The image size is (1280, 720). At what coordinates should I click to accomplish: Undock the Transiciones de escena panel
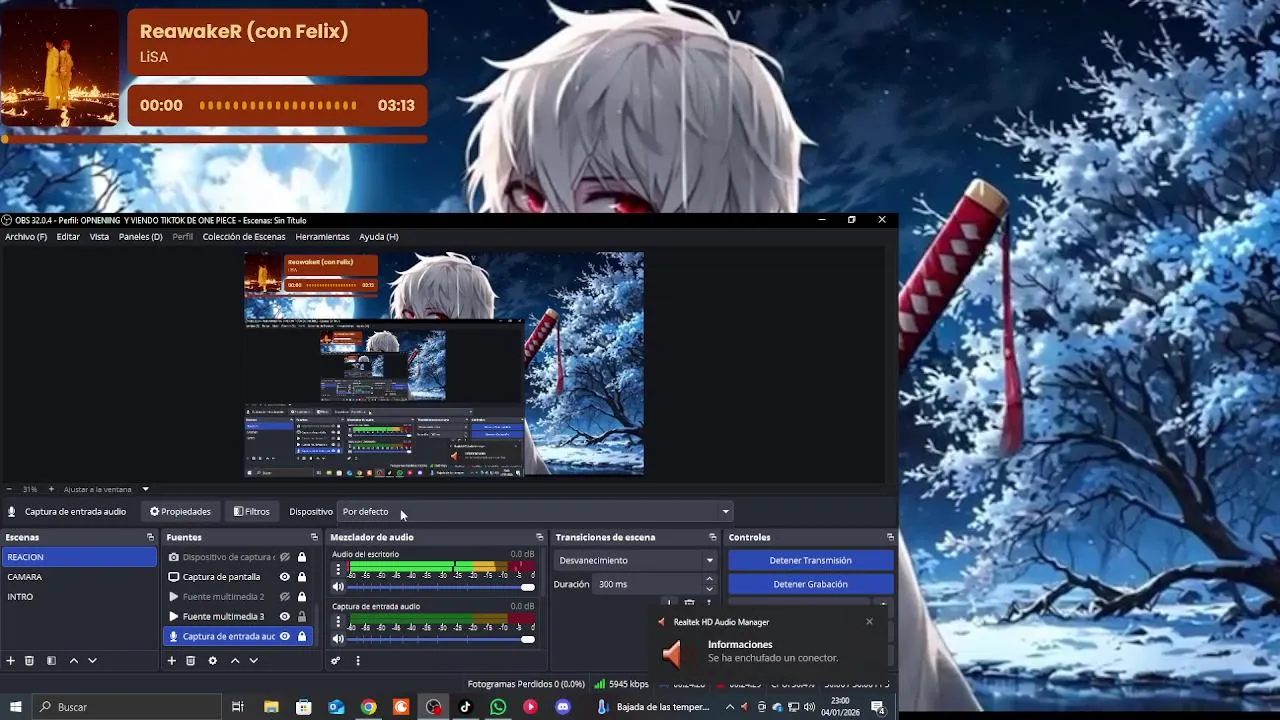pyautogui.click(x=713, y=537)
